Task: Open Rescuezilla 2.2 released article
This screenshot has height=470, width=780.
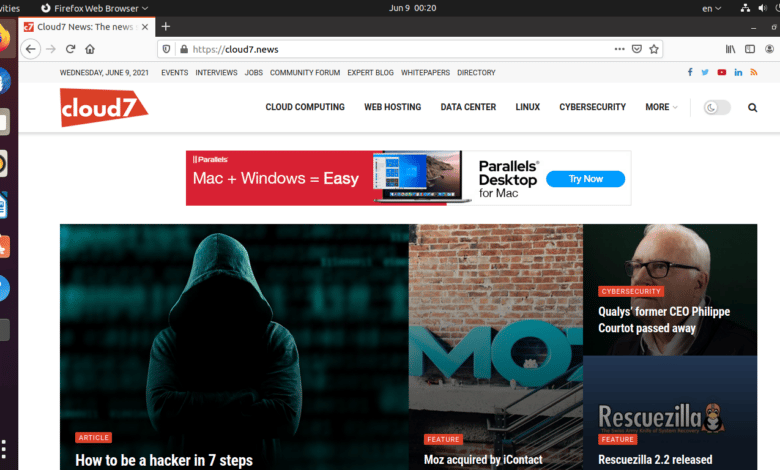Action: point(655,460)
